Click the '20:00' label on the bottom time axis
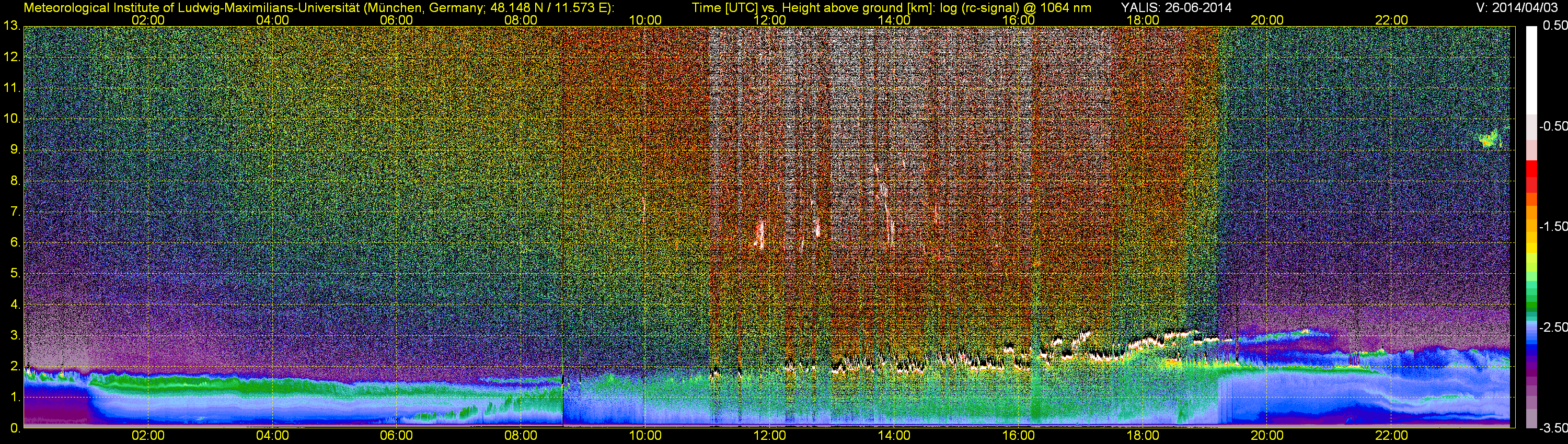Image resolution: width=1568 pixels, height=444 pixels. (x=1267, y=436)
